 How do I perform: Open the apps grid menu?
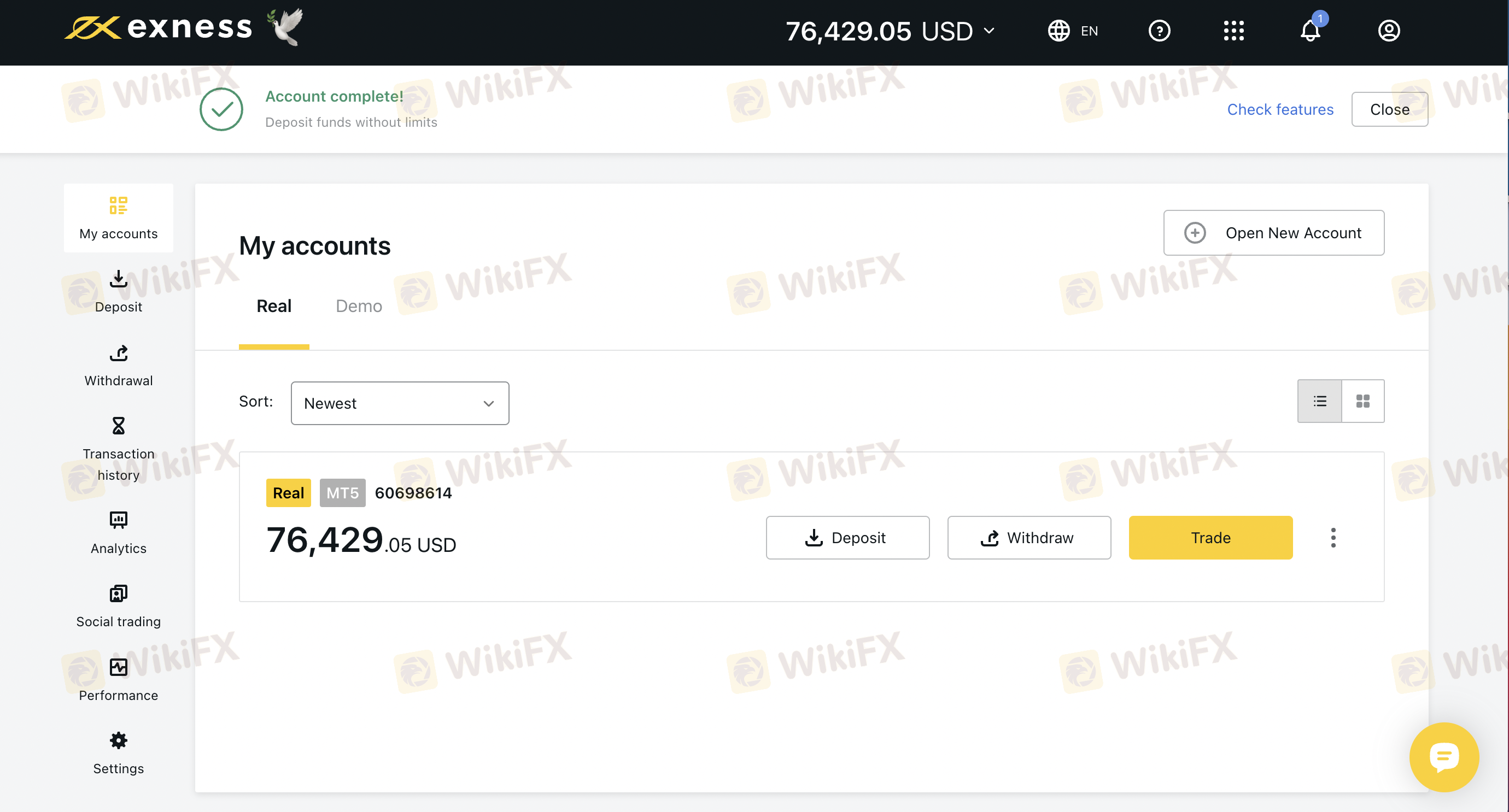[1233, 31]
